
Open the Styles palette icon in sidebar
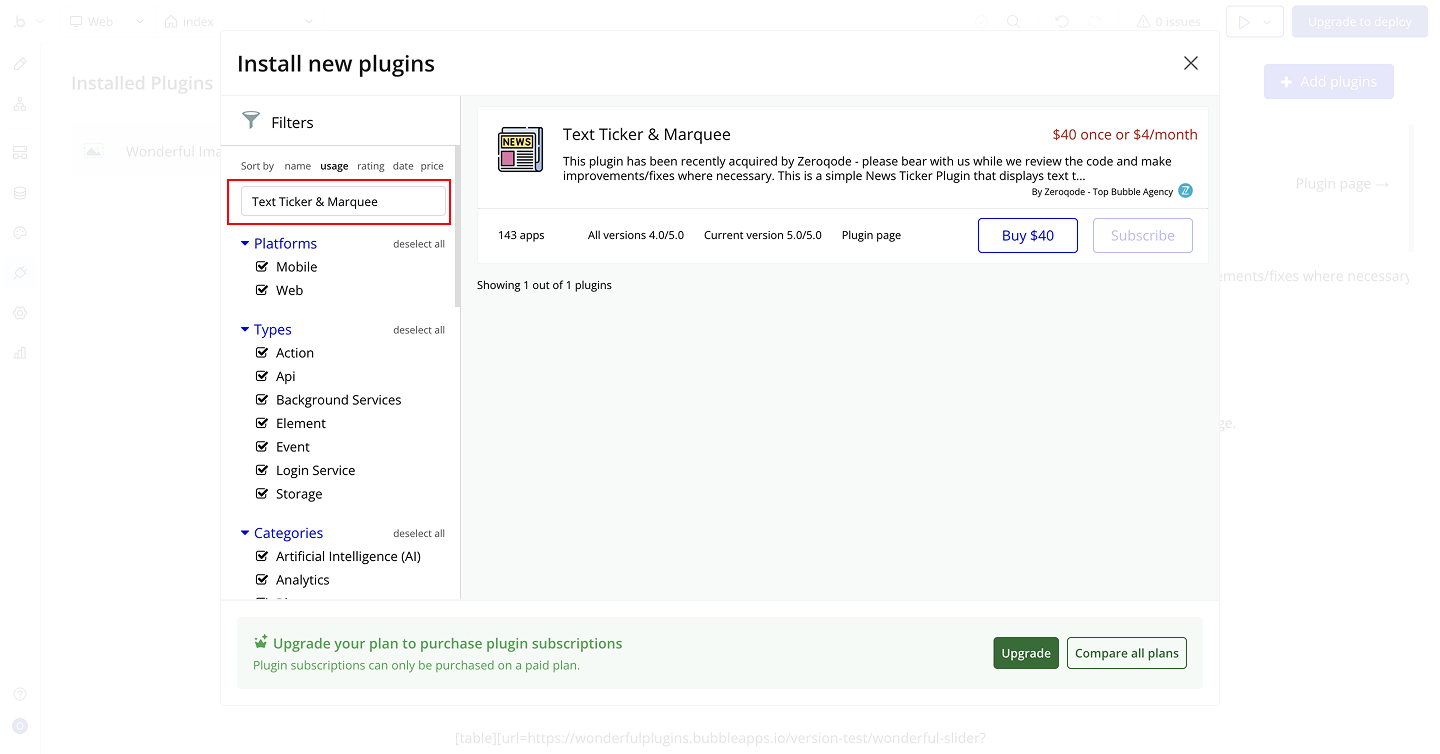click(20, 233)
